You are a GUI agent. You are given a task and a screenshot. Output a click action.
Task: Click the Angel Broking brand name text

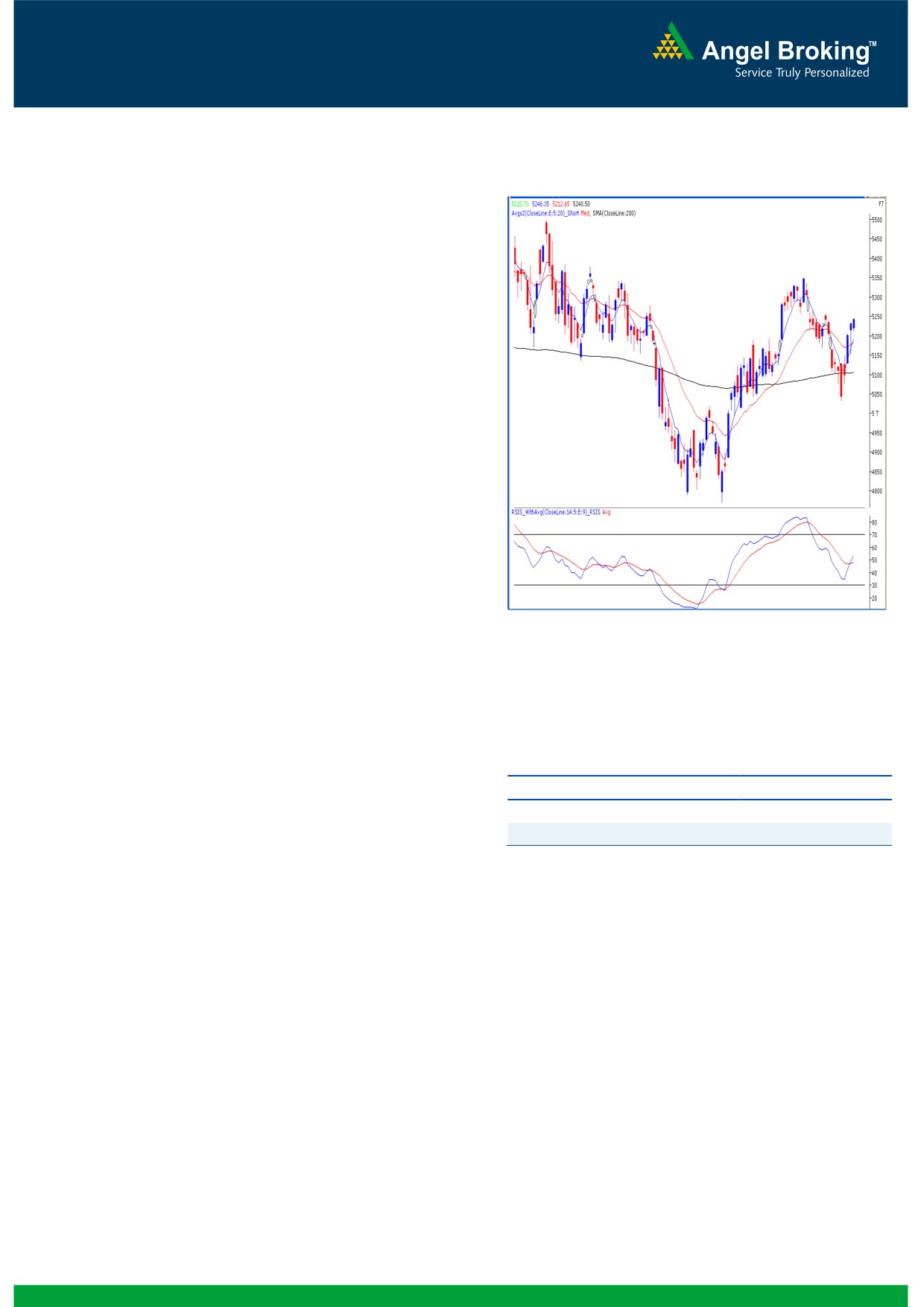tap(785, 51)
